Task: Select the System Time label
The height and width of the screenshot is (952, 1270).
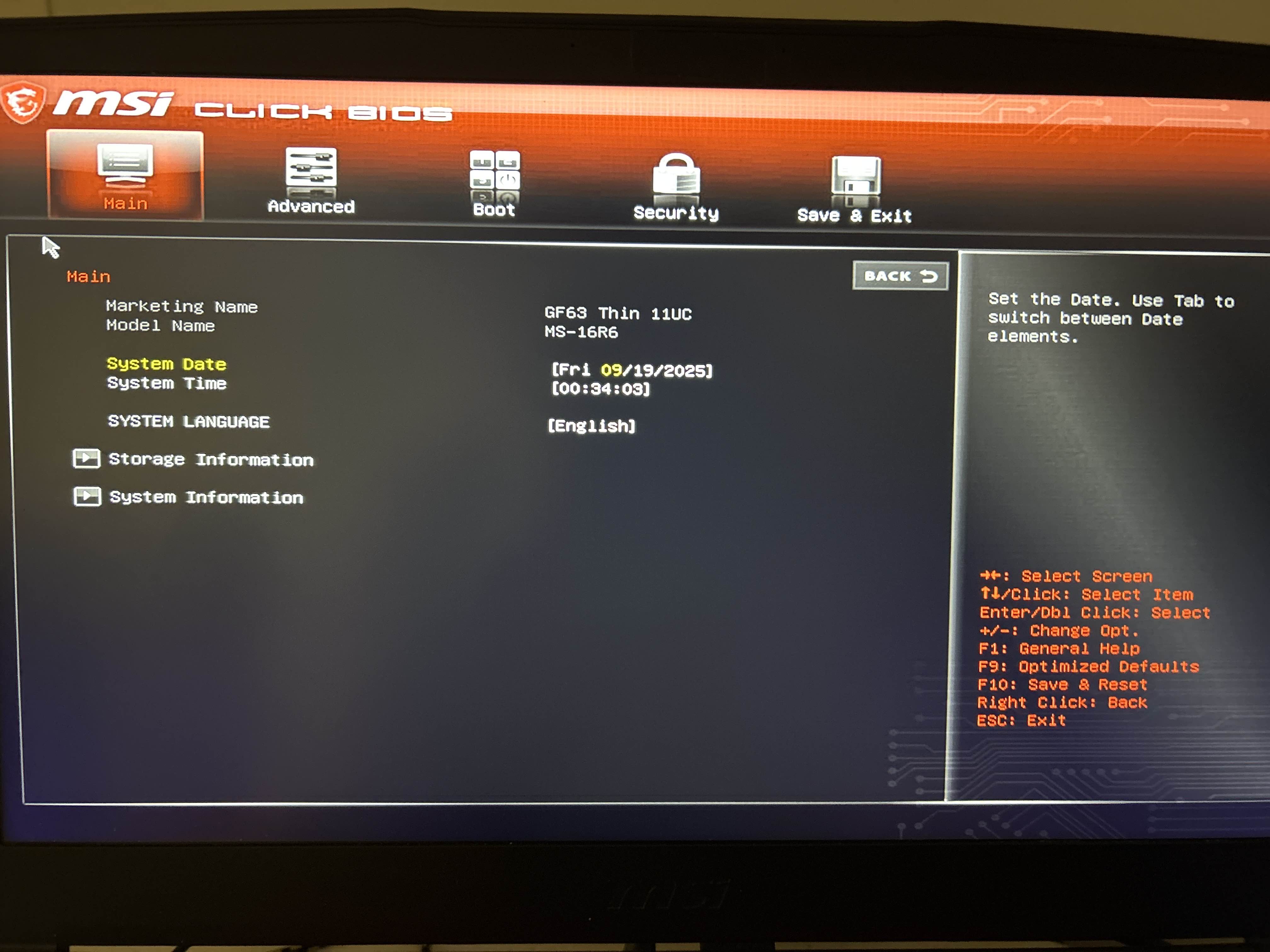Action: click(x=167, y=383)
